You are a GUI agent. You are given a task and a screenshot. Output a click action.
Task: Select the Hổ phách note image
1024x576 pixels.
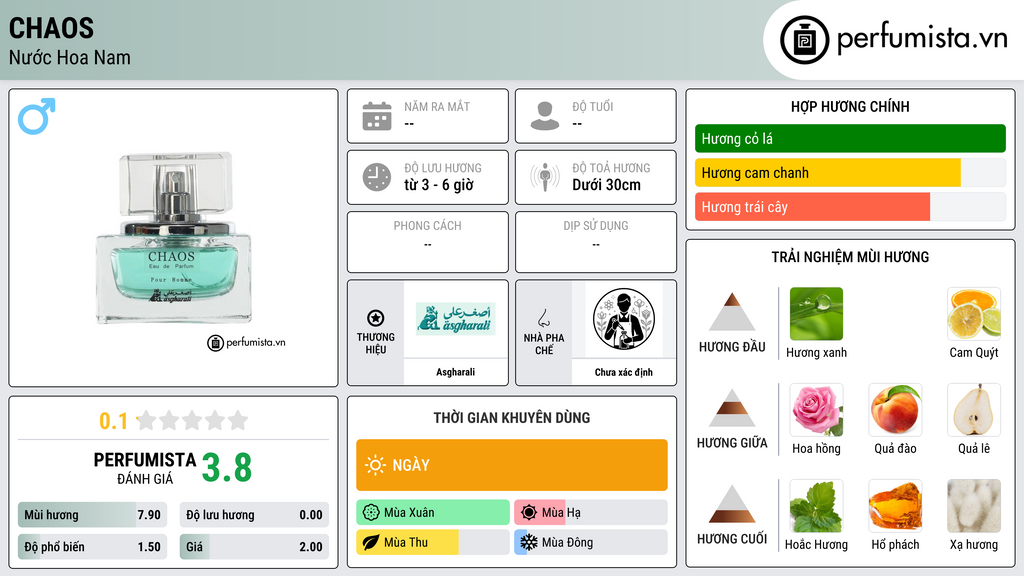click(895, 506)
